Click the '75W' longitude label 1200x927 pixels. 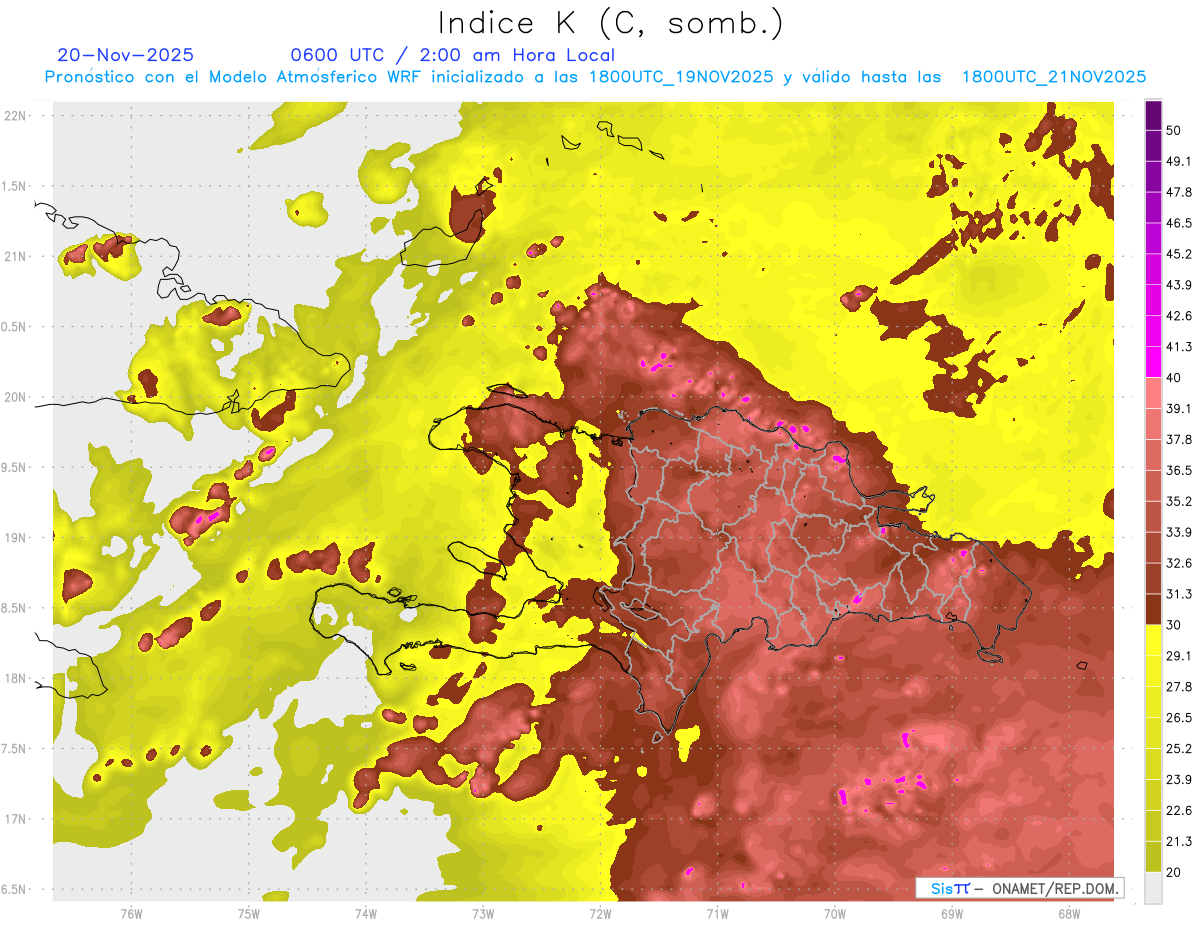248,913
